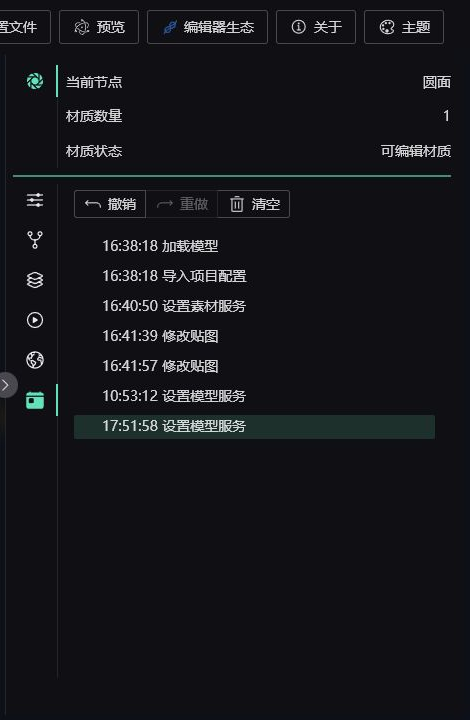
Task: Open the globe environment sidebar icon
Action: [35, 360]
